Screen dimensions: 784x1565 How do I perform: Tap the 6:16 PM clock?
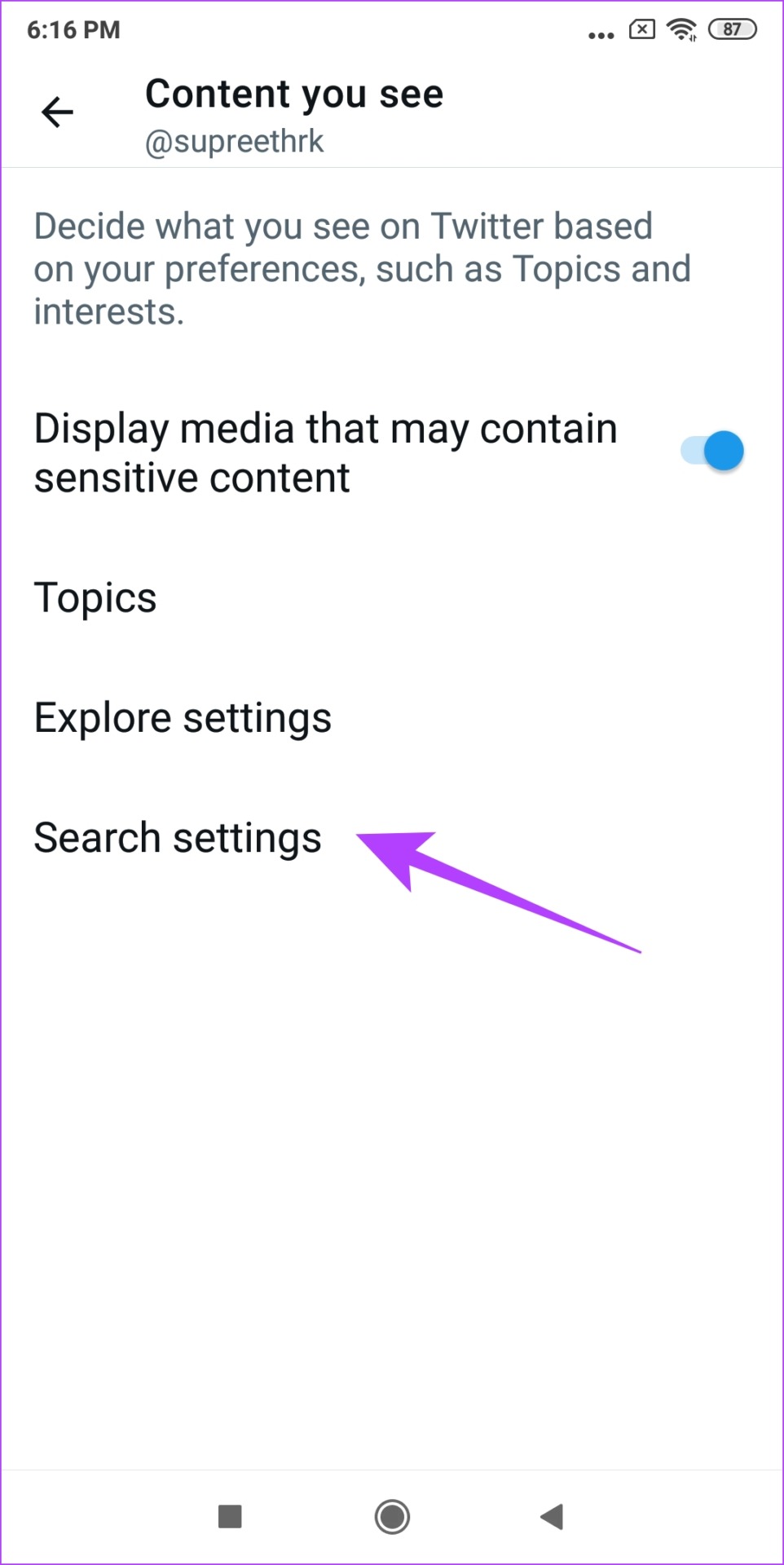click(x=73, y=30)
